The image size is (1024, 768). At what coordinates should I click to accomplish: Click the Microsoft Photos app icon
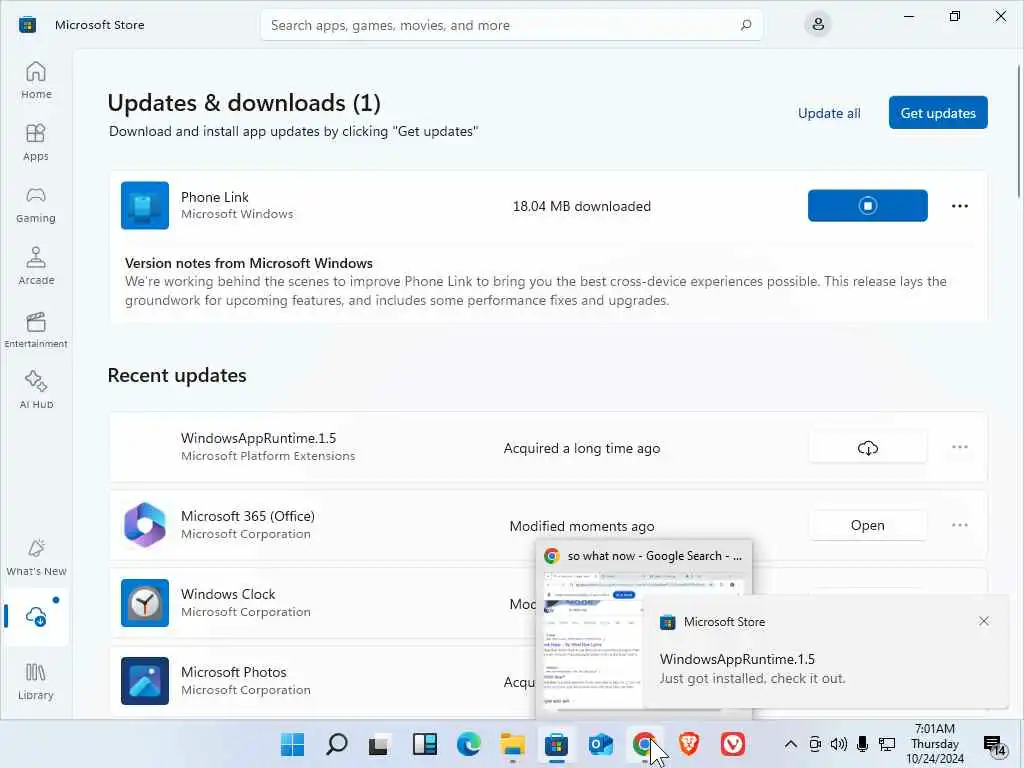145,680
